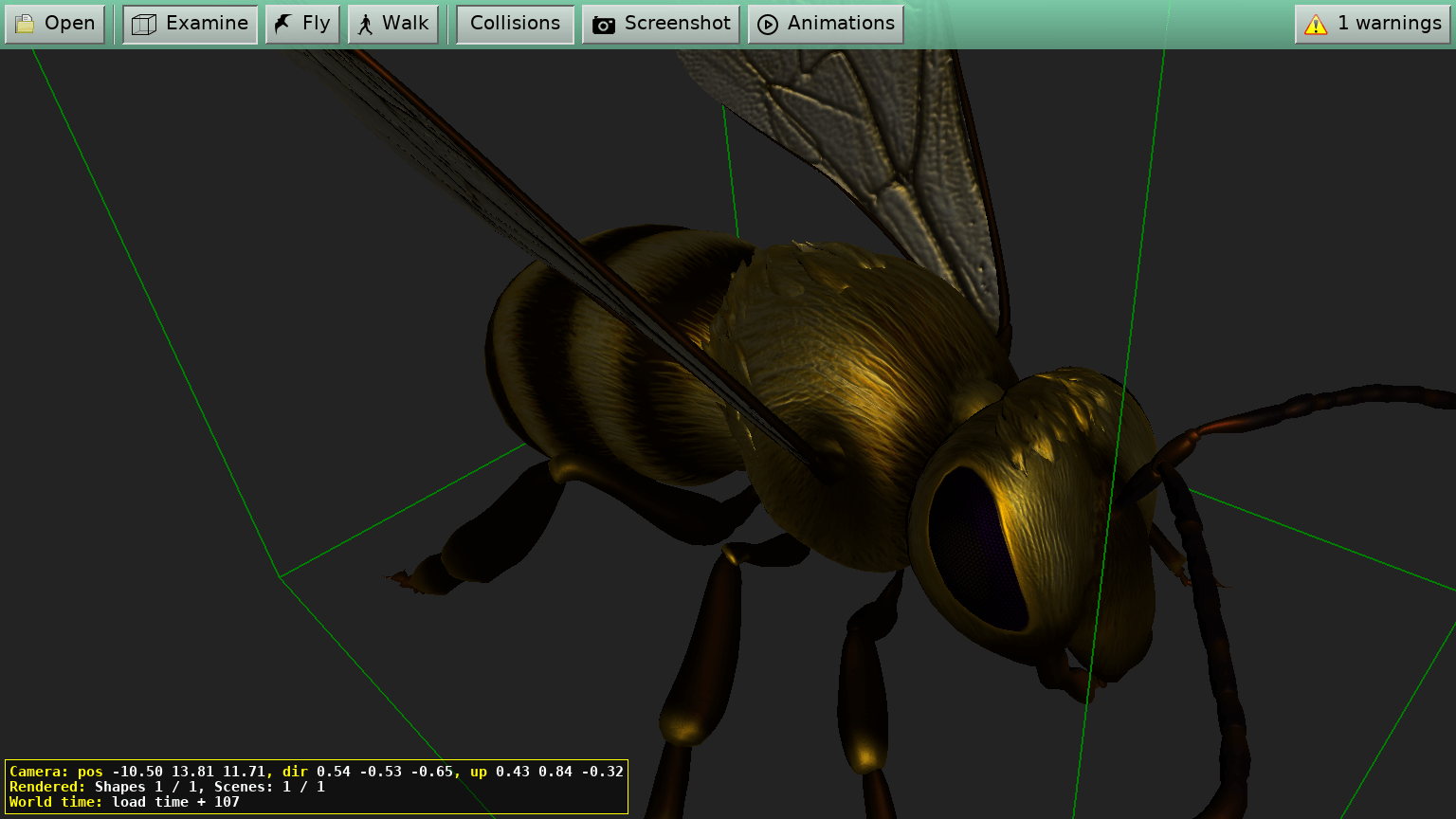1456x819 pixels.
Task: Toggle Collisions detection on or off
Action: coord(514,24)
